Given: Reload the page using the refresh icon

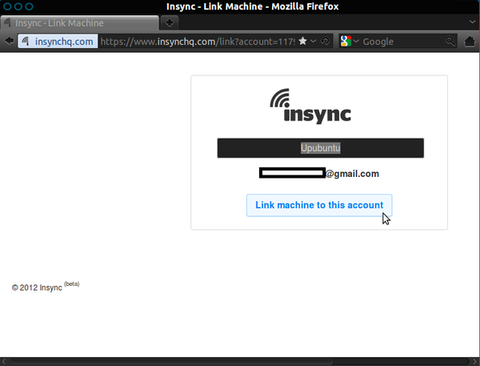Looking at the screenshot, I should point(325,41).
